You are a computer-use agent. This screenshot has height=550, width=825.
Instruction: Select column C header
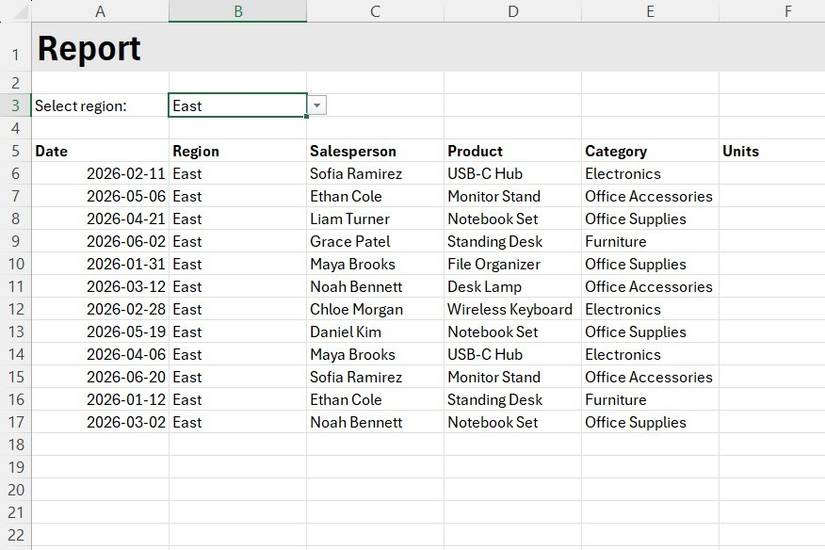(375, 11)
